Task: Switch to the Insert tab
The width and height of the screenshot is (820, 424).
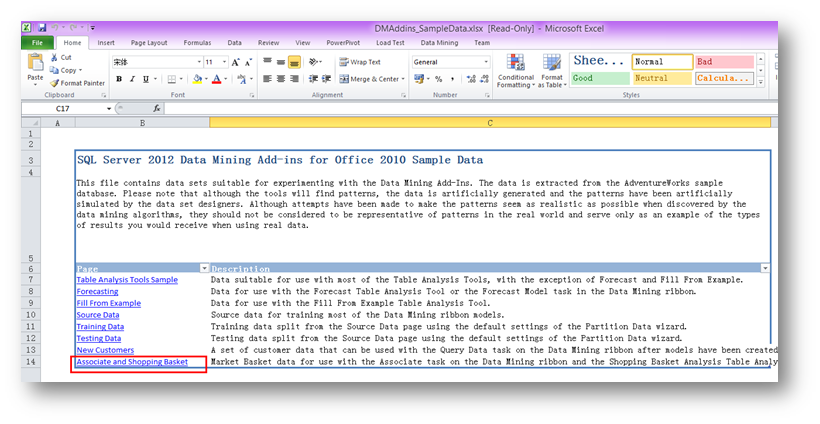Action: 106,43
